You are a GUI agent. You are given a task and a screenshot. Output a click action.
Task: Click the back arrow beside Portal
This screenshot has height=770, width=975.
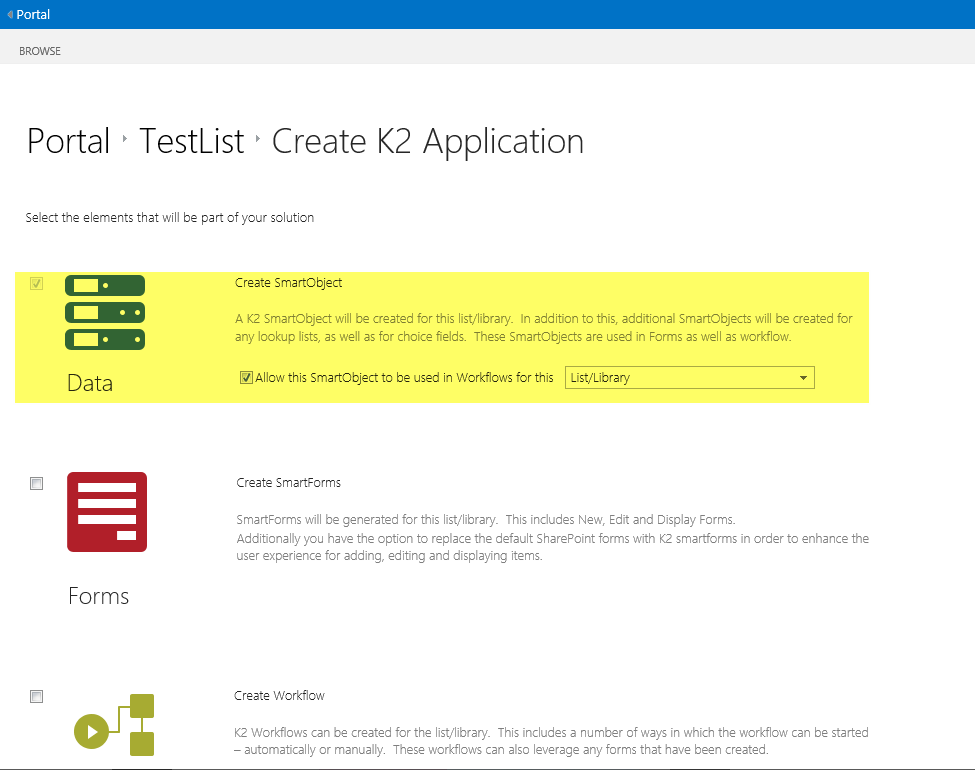coord(10,14)
